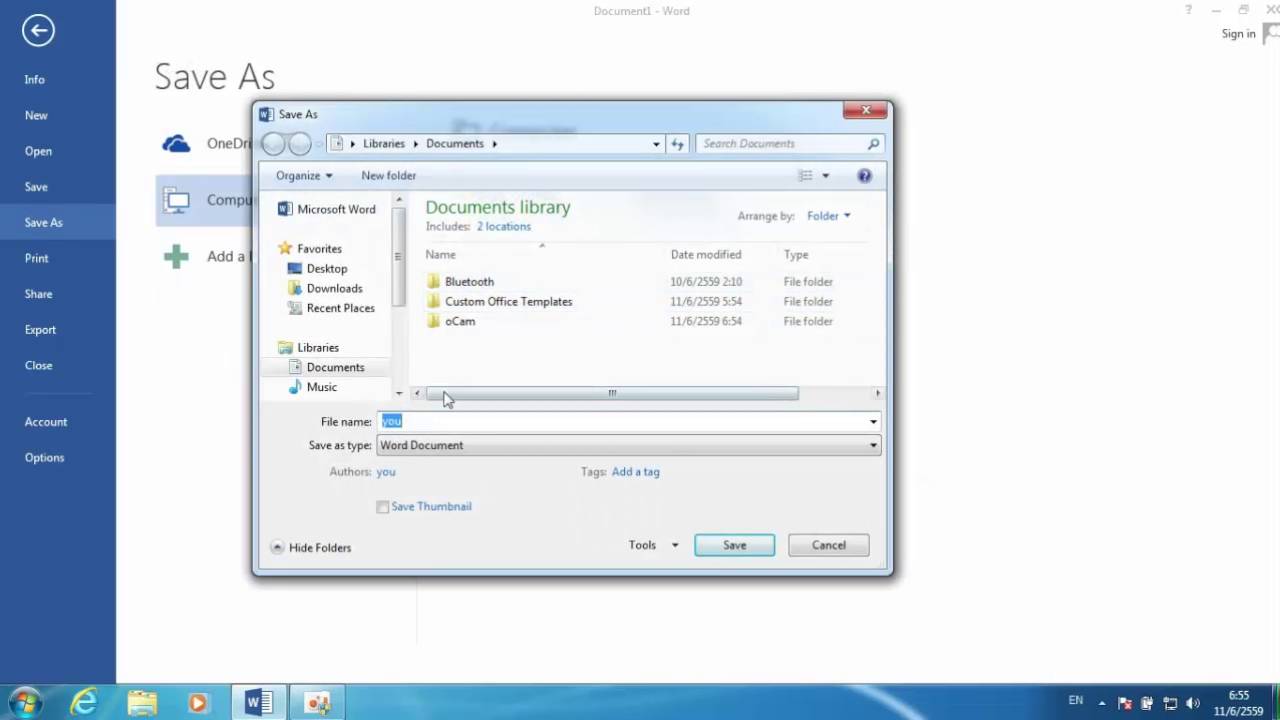1280x720 pixels.
Task: Open the Organize dropdown menu
Action: (x=304, y=176)
